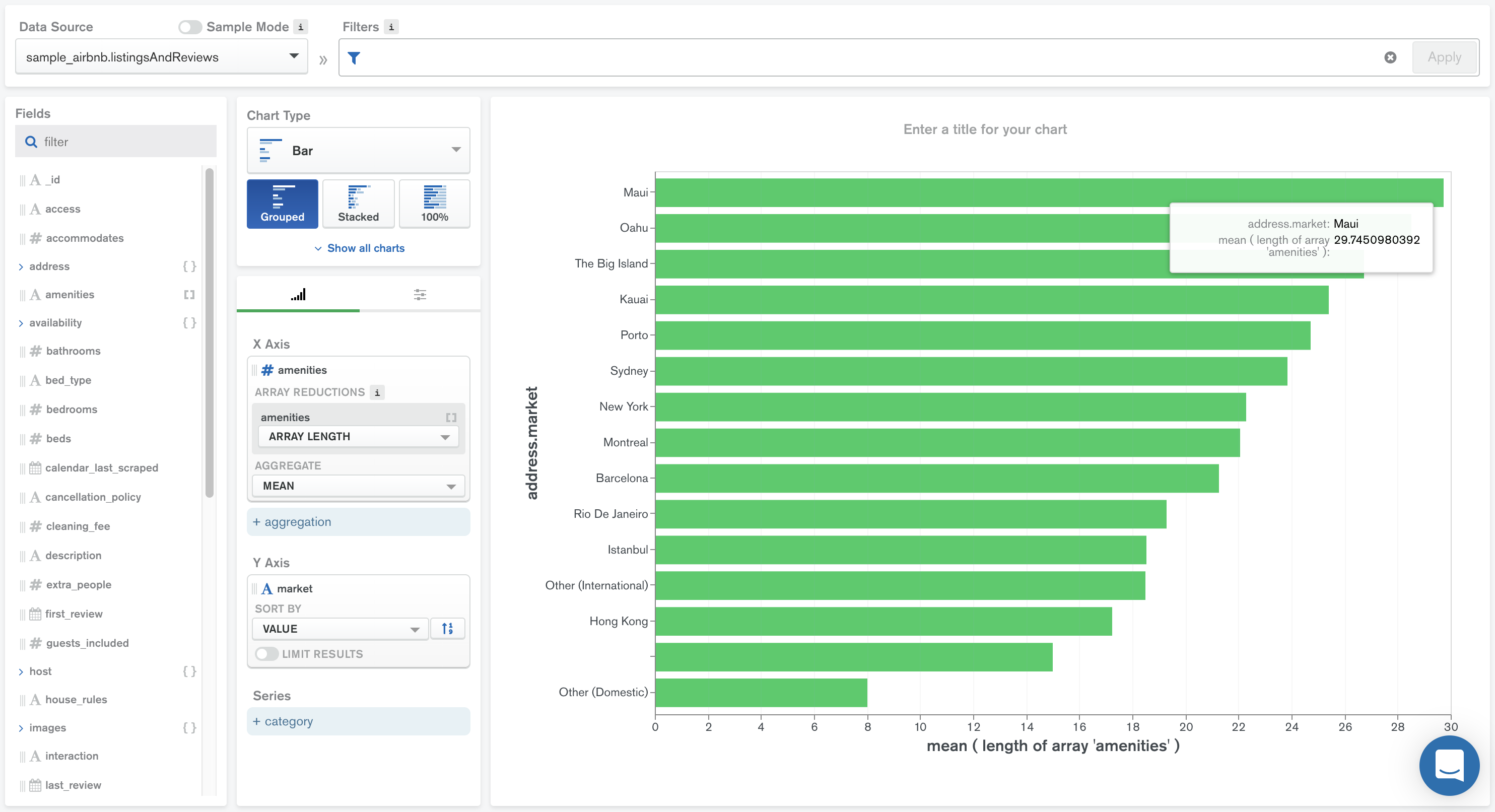Open the chat support bubble icon
1495x812 pixels.
click(x=1449, y=766)
